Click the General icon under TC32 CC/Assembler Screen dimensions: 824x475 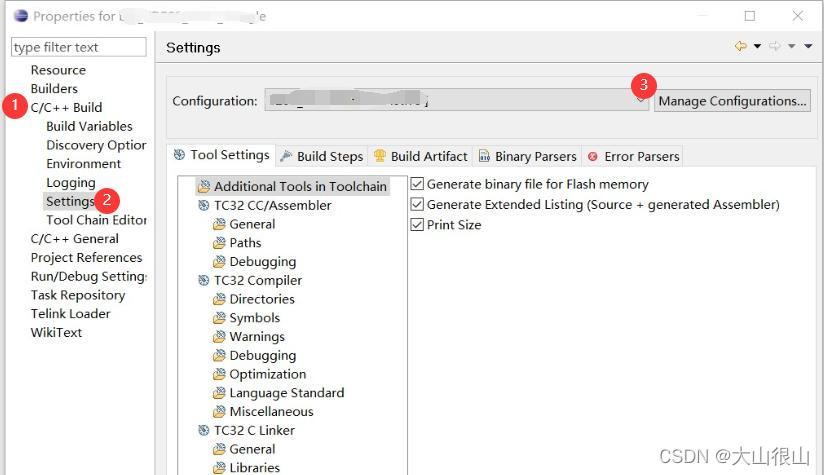[x=219, y=224]
